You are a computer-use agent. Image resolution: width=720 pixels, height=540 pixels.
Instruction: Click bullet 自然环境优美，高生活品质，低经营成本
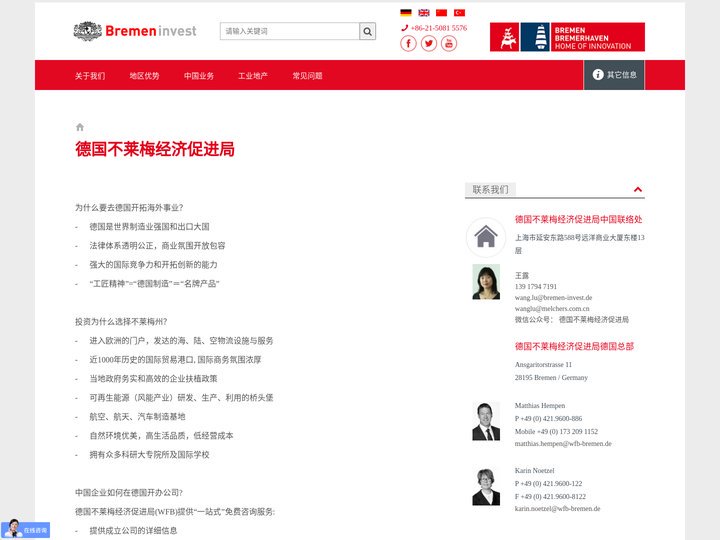162,436
